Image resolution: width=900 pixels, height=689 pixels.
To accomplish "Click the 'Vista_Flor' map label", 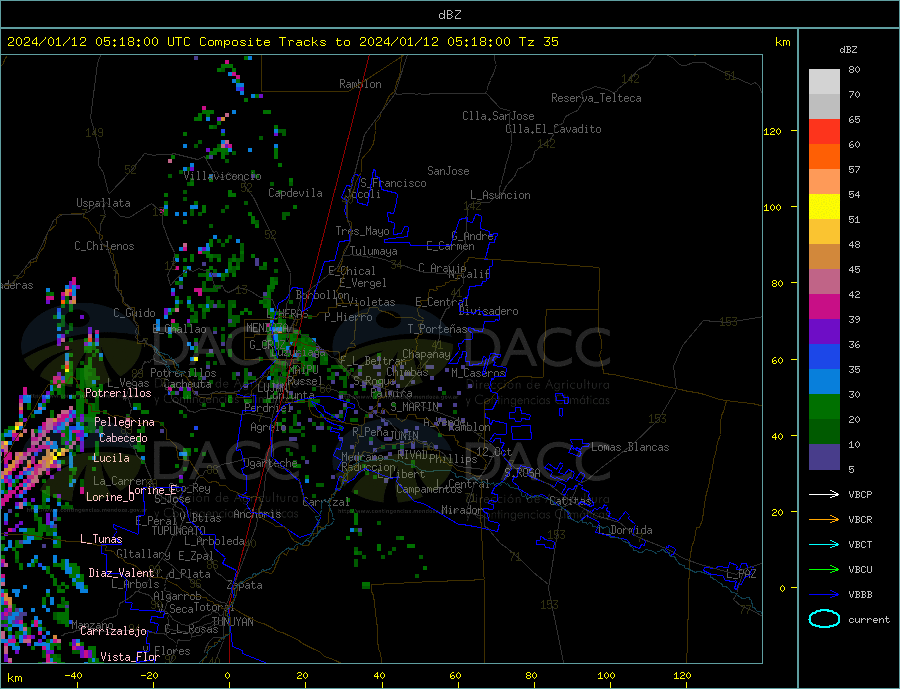I will 130,657.
